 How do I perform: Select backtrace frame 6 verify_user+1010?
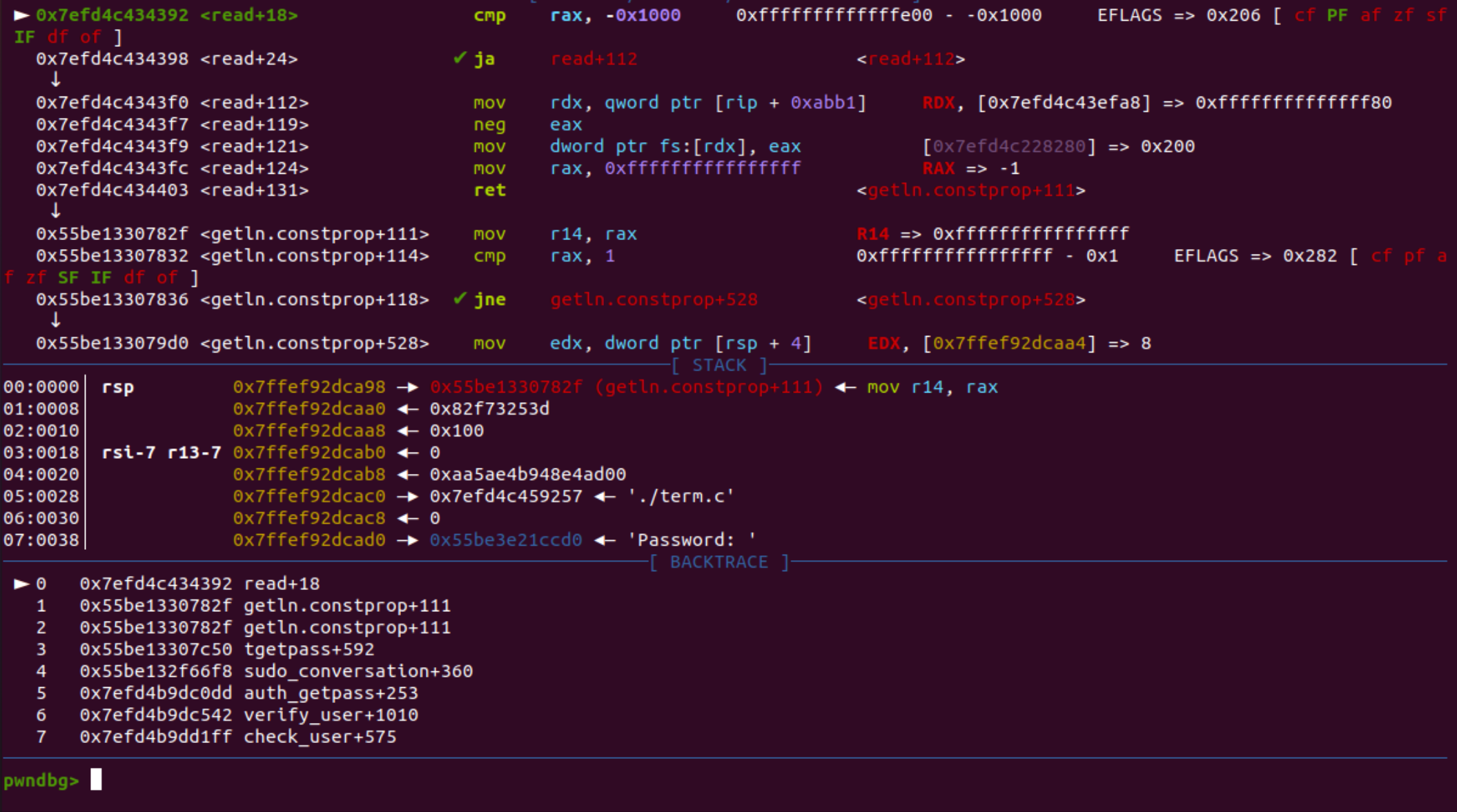[x=226, y=715]
